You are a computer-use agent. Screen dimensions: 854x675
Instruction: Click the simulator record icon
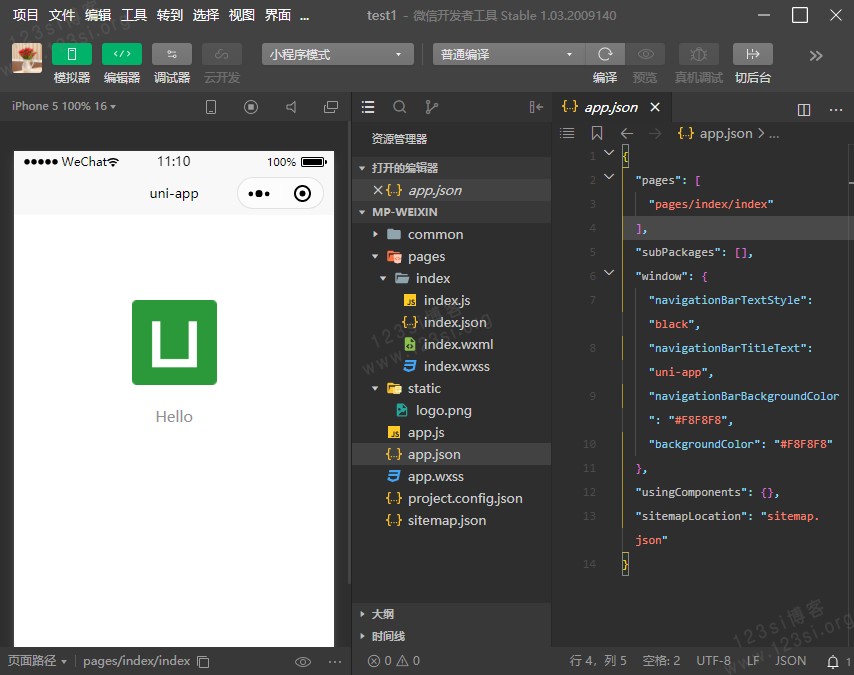[x=251, y=107]
